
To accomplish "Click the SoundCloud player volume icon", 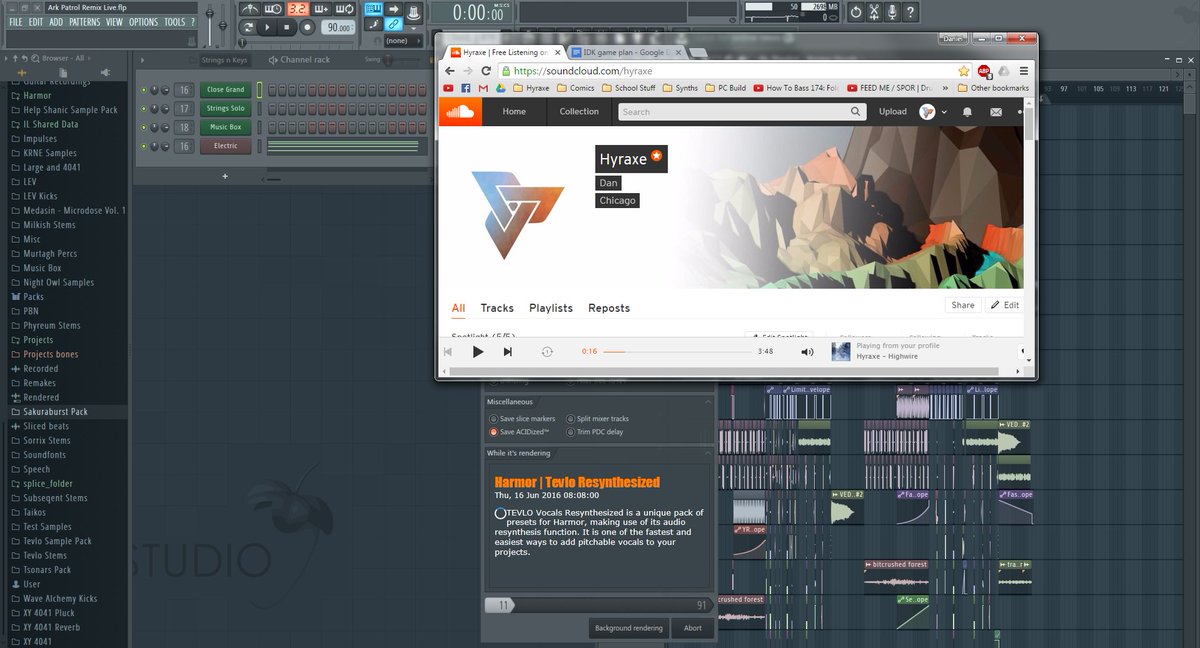I will tap(806, 352).
